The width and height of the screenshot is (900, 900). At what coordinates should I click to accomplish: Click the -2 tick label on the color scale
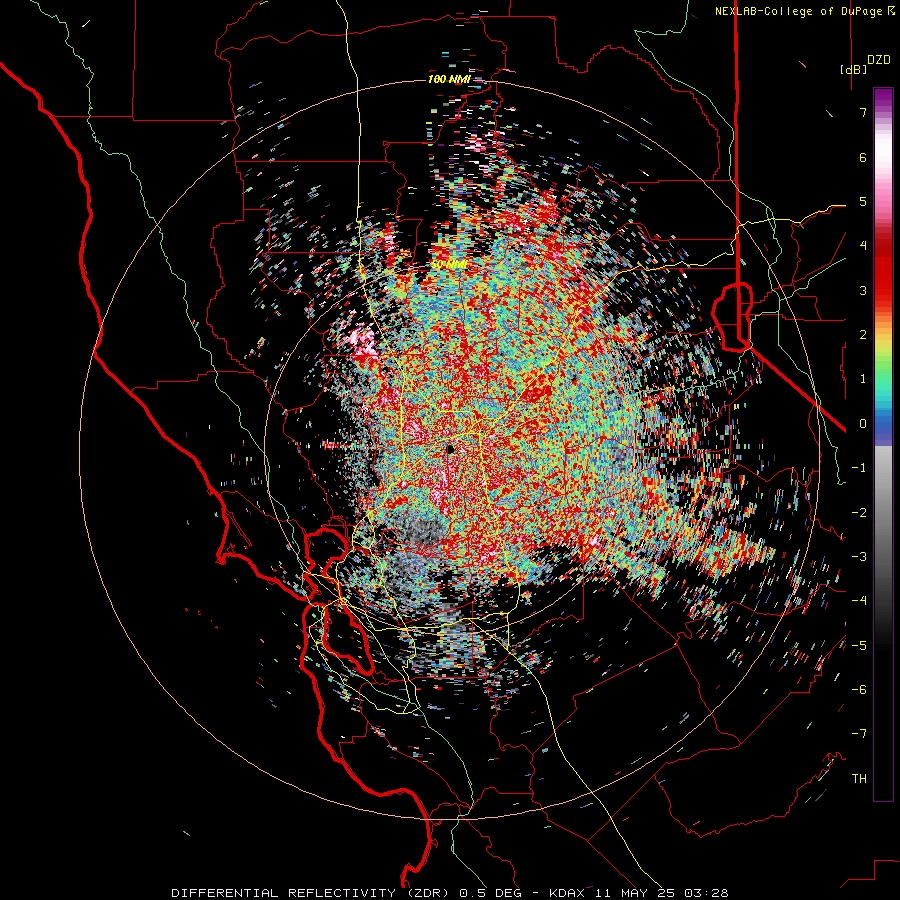click(859, 512)
